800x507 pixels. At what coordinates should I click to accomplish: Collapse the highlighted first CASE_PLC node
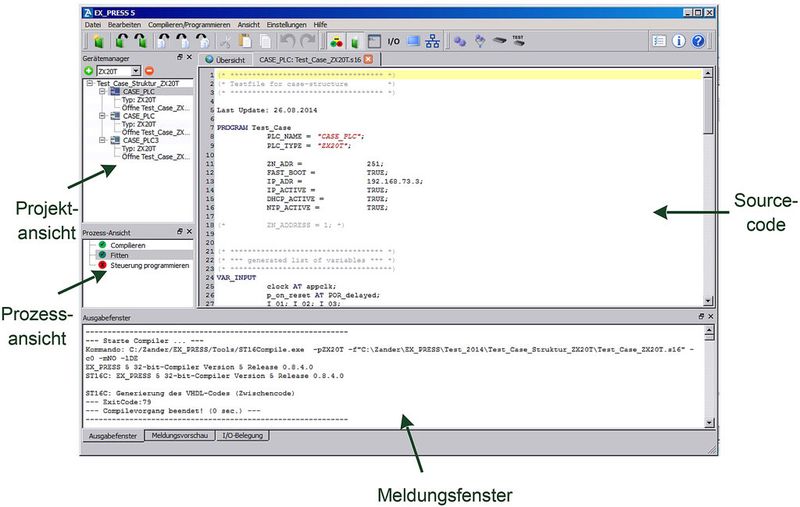tap(103, 91)
